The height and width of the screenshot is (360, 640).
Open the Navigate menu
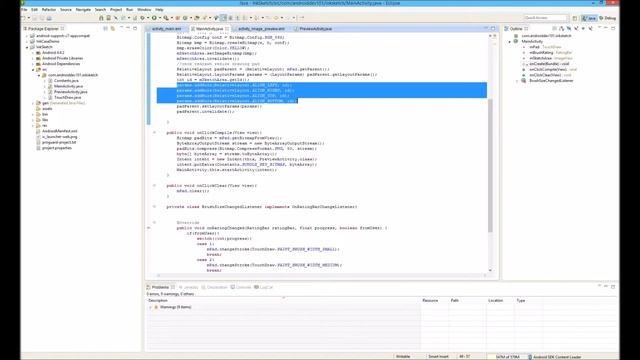(x=83, y=9)
